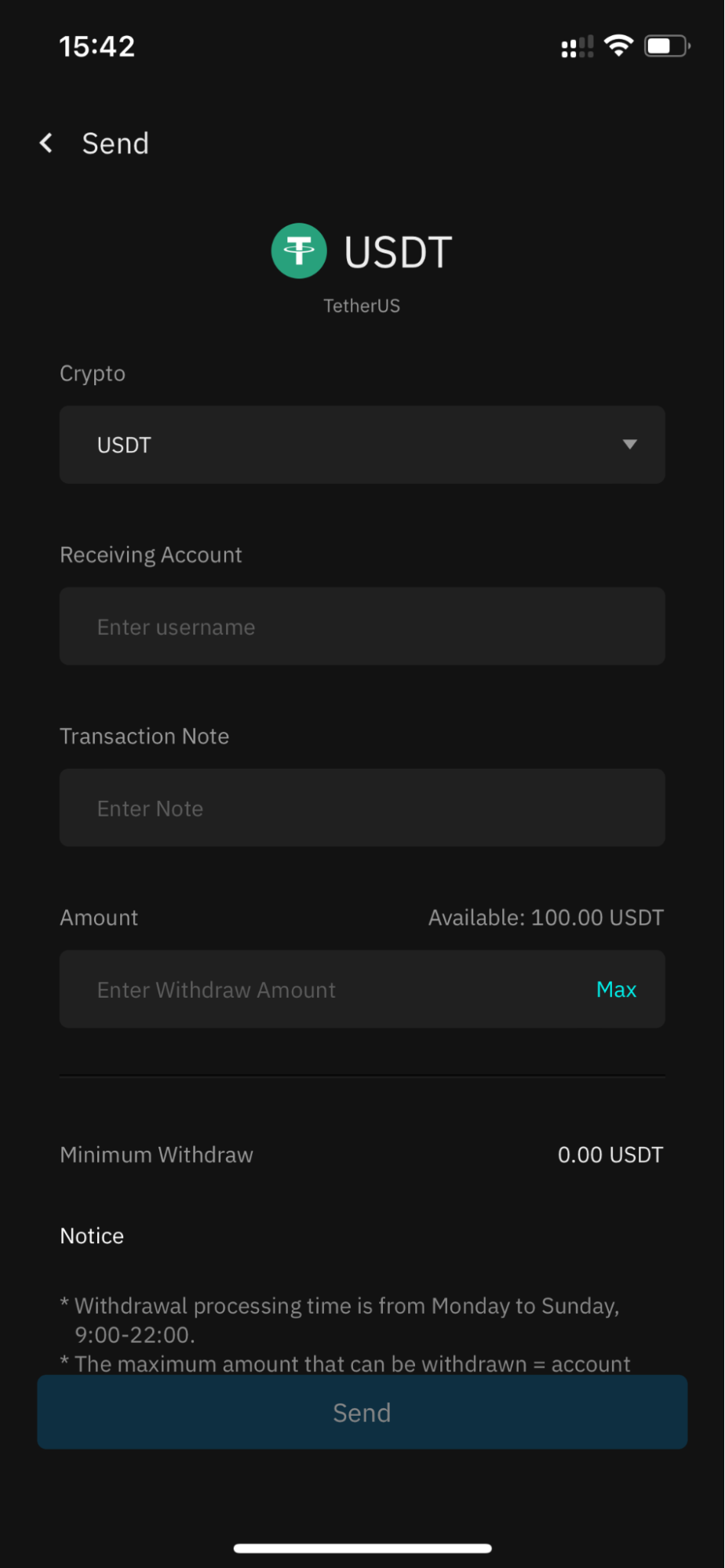Screen dimensions: 725x1568
Task: Tap the Wi-Fi status icon
Action: click(x=618, y=46)
